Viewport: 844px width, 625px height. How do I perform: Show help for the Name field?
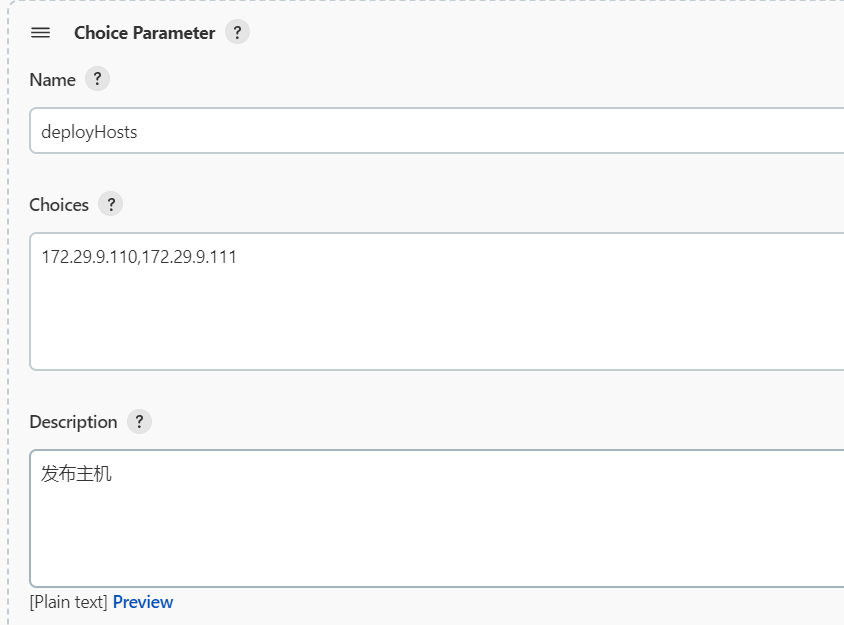coord(97,79)
